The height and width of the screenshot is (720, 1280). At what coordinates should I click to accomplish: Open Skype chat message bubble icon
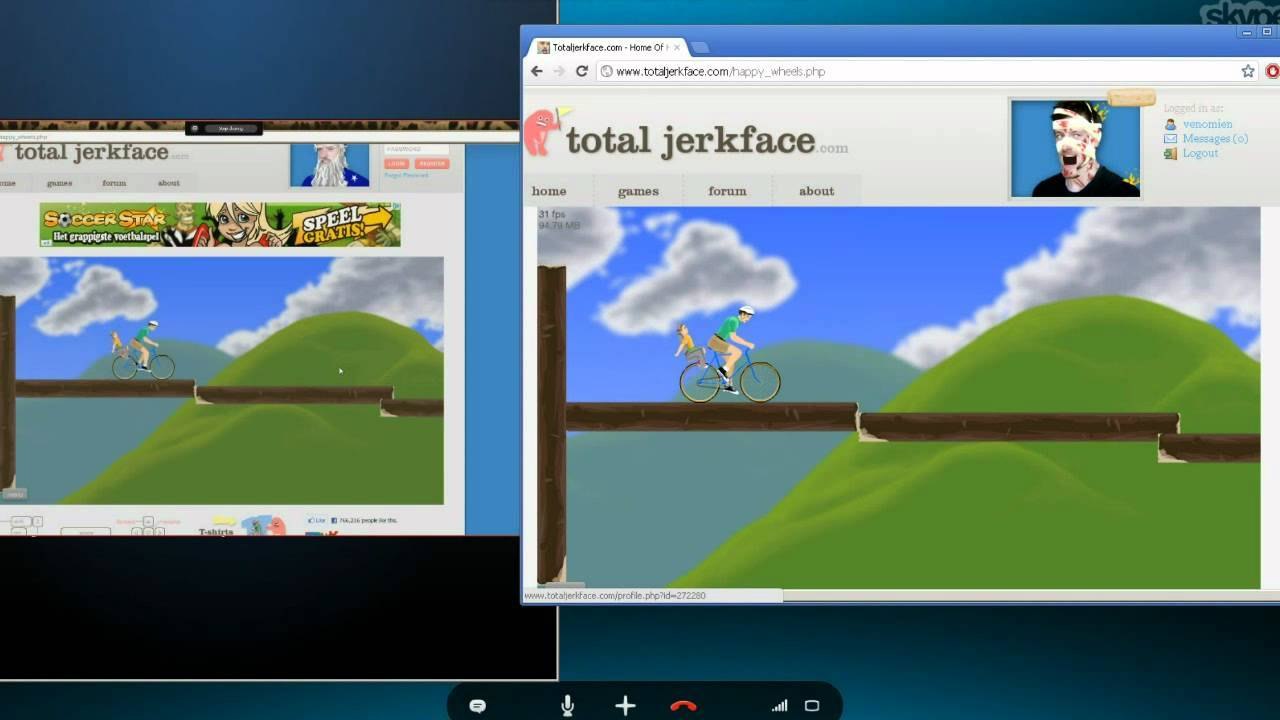click(x=478, y=706)
